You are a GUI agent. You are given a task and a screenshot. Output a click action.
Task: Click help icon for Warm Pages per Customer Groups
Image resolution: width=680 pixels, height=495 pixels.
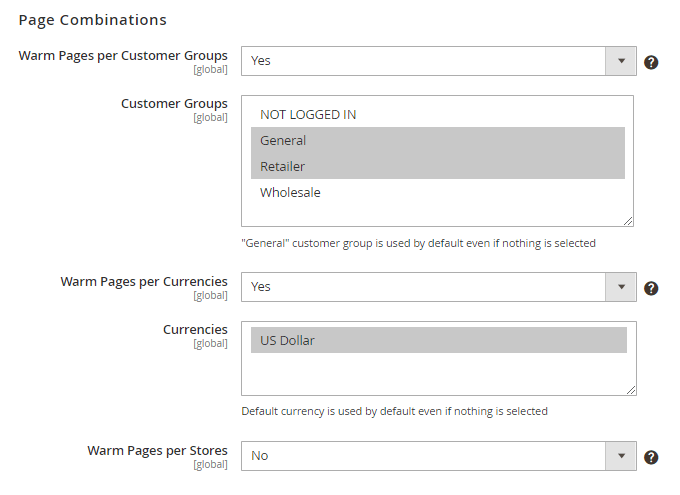click(651, 62)
